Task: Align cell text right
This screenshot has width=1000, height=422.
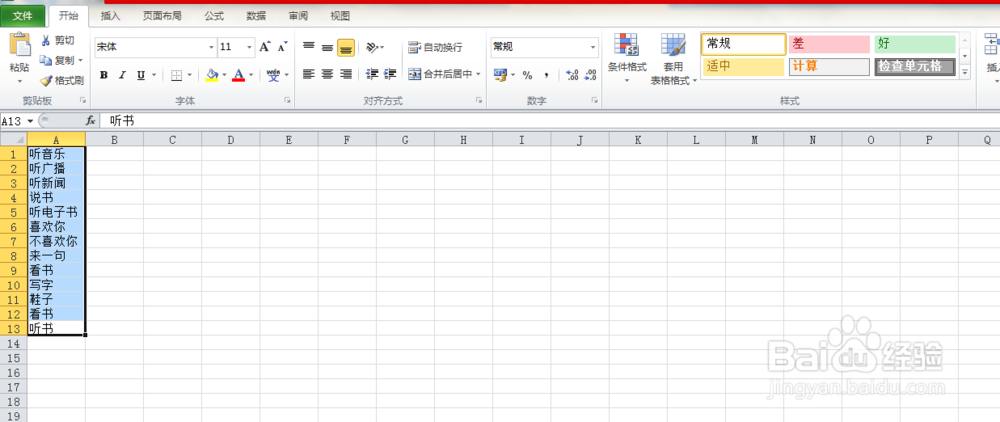Action: click(x=346, y=74)
